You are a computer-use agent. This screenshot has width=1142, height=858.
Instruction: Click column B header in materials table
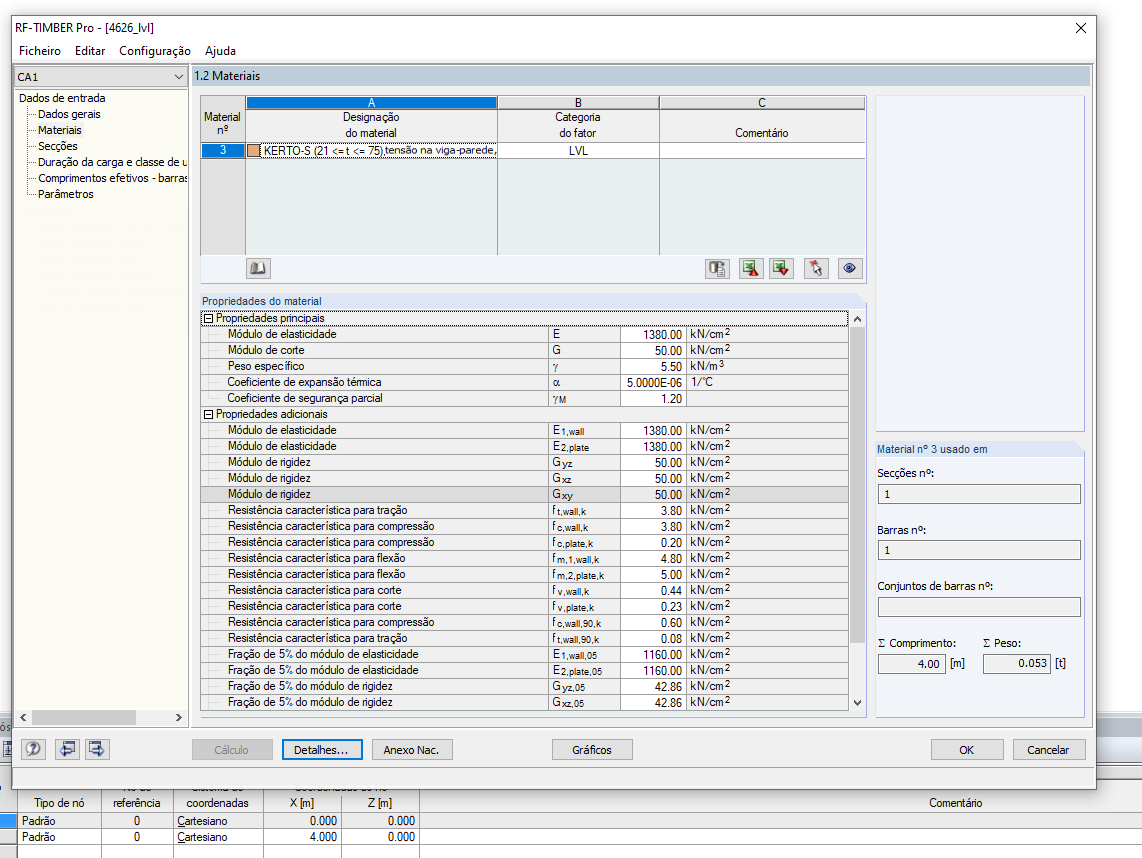tap(578, 103)
